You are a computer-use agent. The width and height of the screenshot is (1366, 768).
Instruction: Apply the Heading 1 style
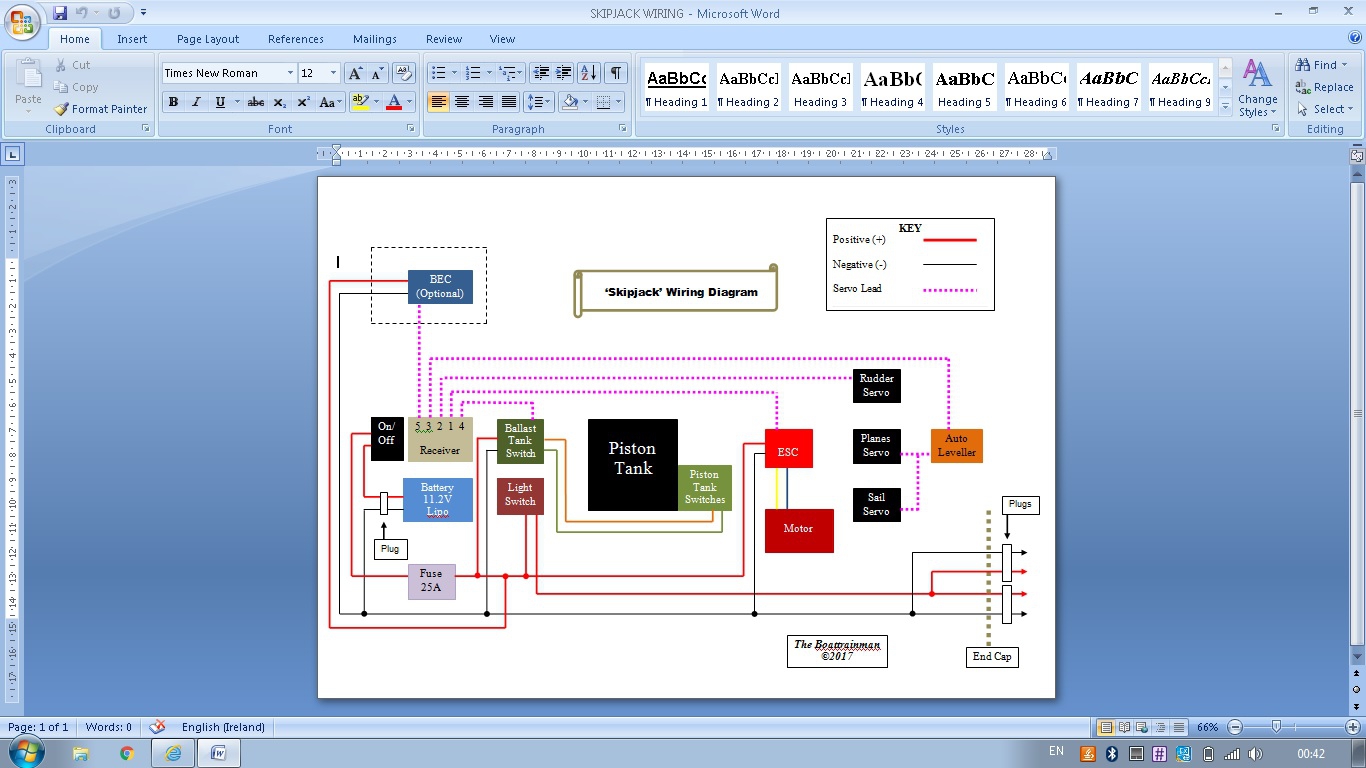pyautogui.click(x=676, y=88)
